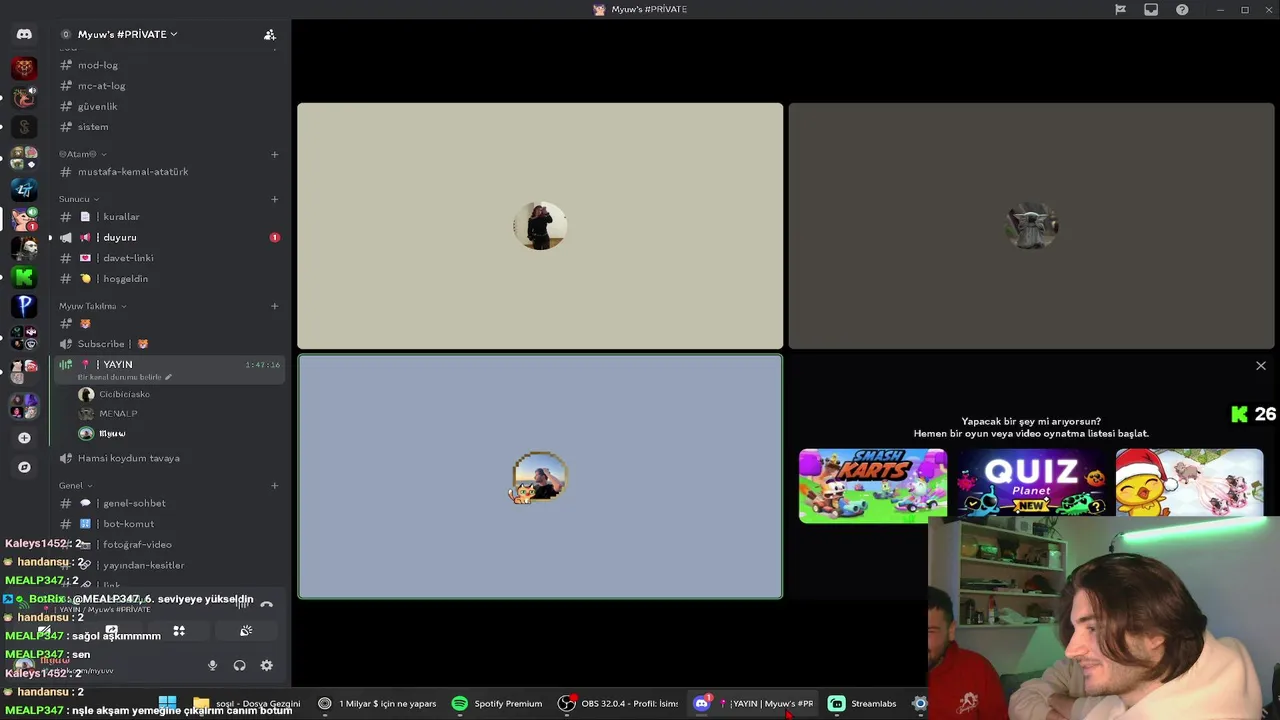Click the noise suppression waveform icon

pos(242,605)
